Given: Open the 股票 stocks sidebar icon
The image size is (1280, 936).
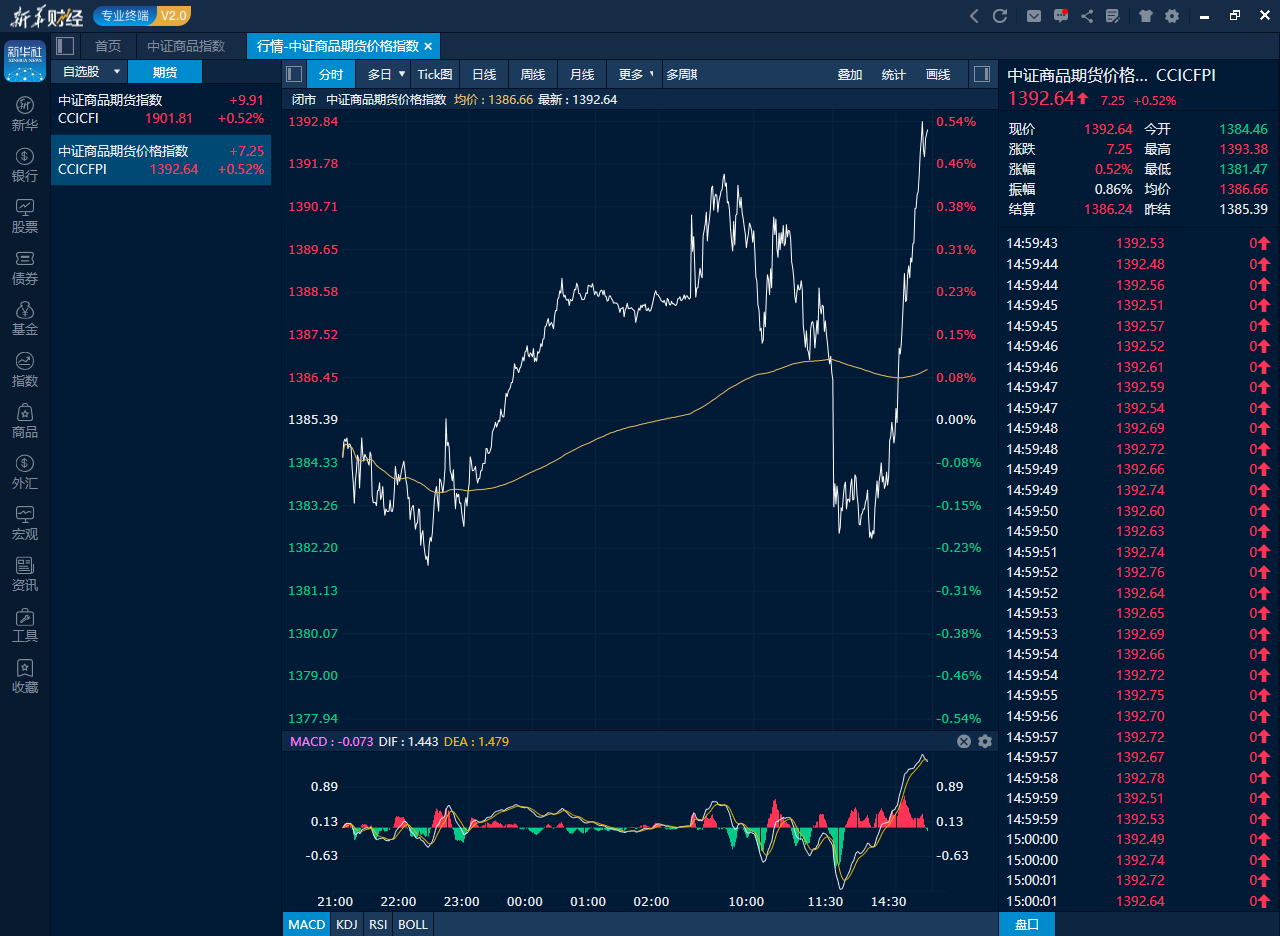Looking at the screenshot, I should tap(25, 216).
